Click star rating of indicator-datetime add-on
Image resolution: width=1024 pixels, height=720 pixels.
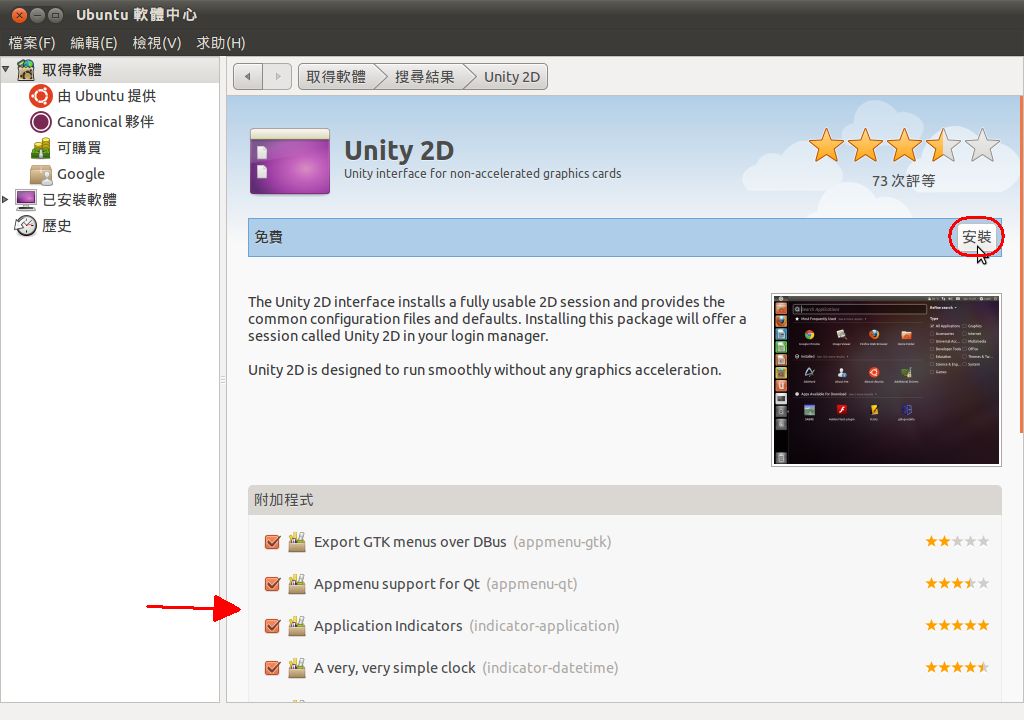click(957, 667)
